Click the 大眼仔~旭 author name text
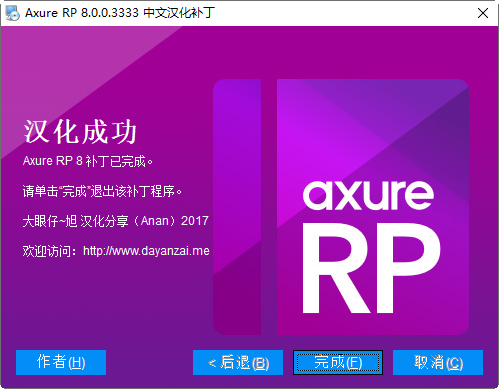Screen dimensions: 499x389 coord(50,221)
